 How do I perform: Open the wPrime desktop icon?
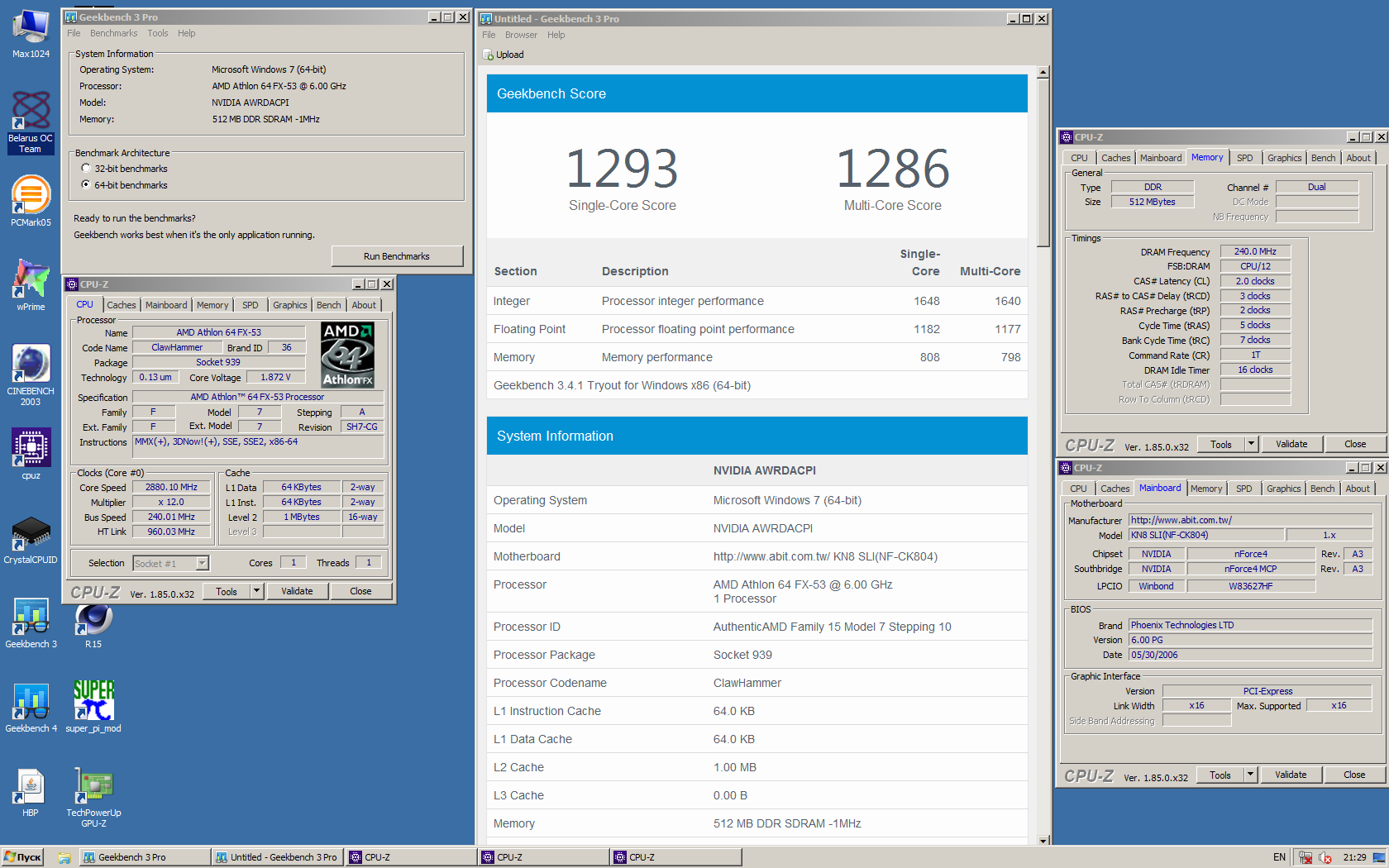point(31,285)
